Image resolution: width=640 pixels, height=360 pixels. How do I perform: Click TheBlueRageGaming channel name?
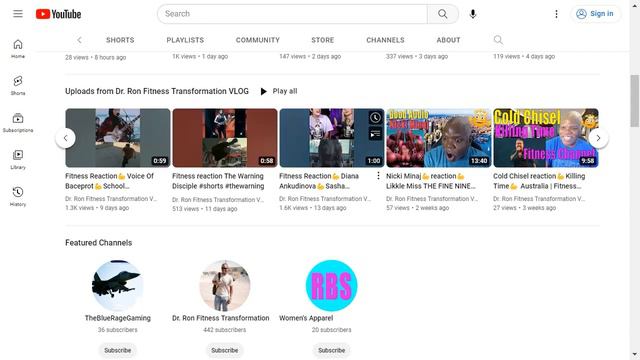point(118,318)
